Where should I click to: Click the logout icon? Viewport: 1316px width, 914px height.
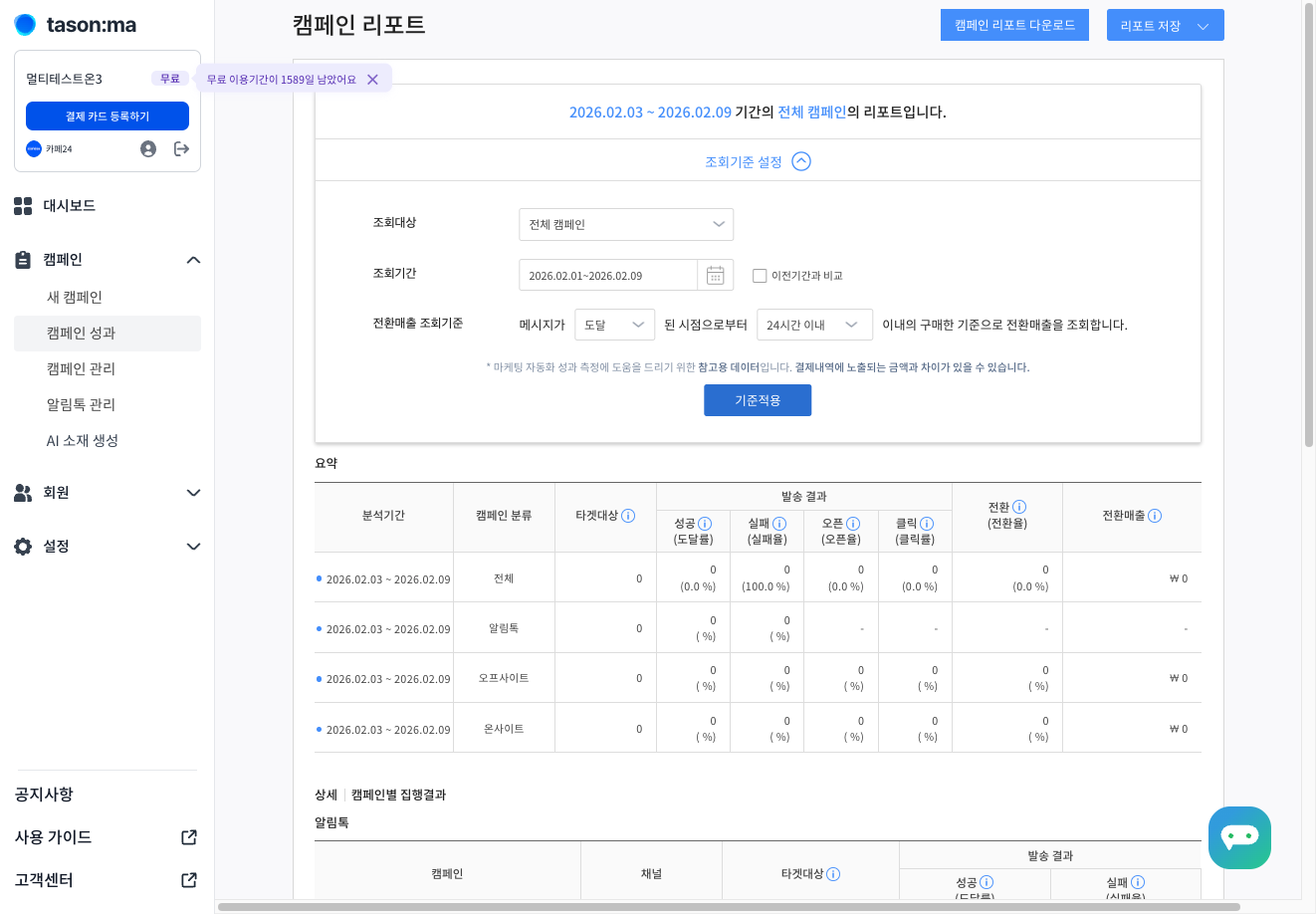point(181,148)
